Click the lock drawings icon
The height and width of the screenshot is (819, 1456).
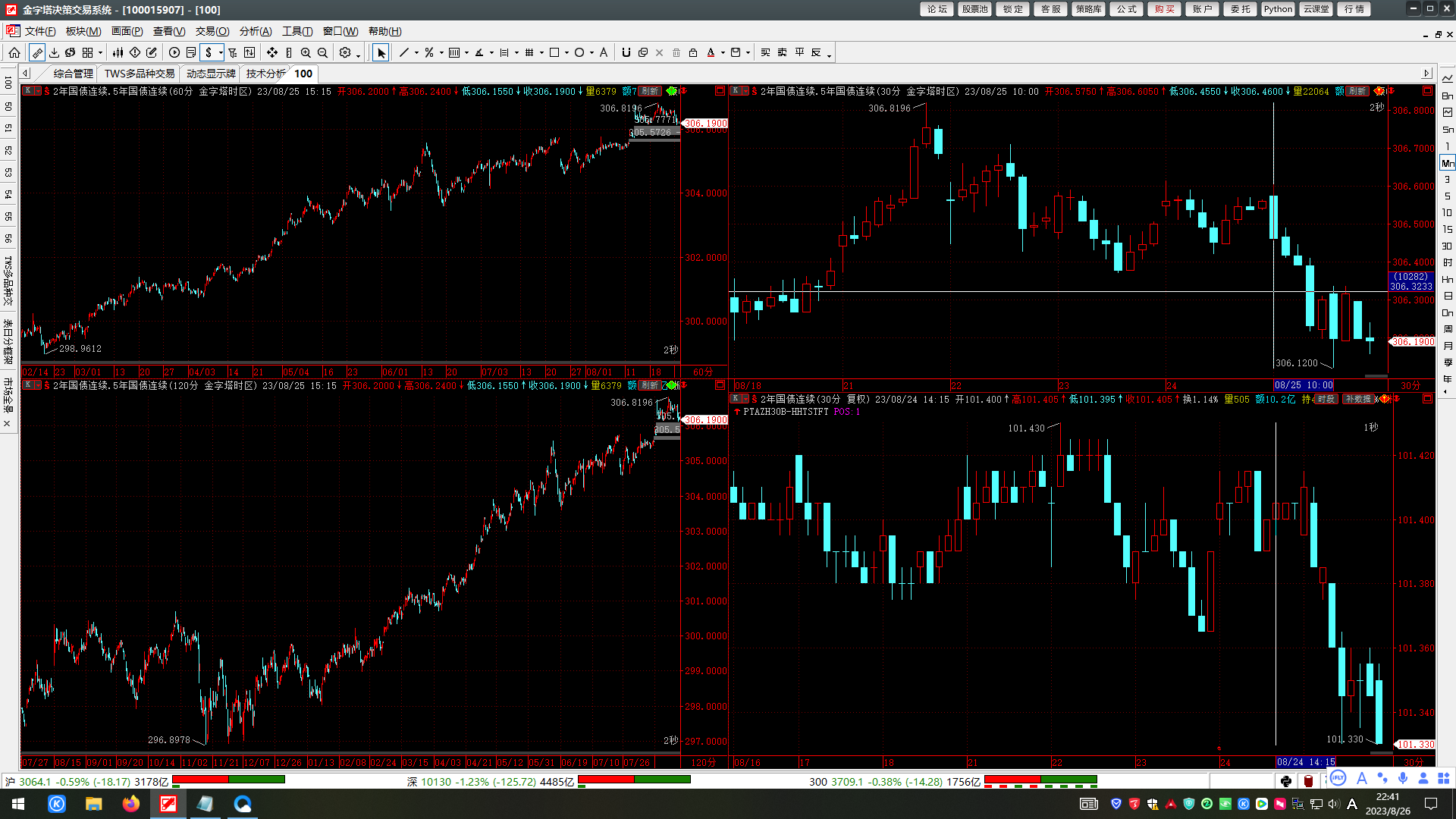[693, 52]
